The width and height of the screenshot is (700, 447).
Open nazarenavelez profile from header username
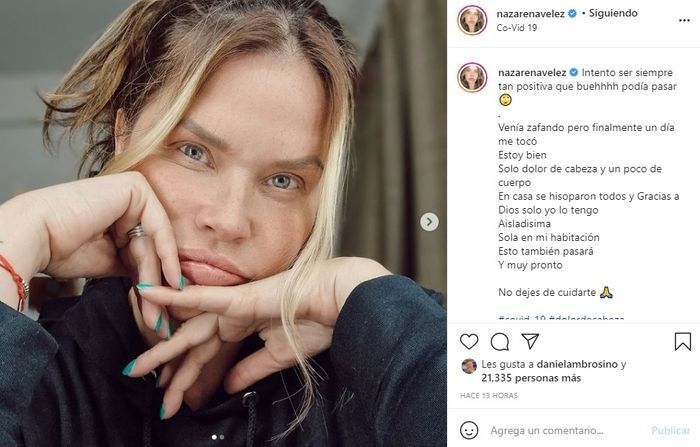point(531,14)
